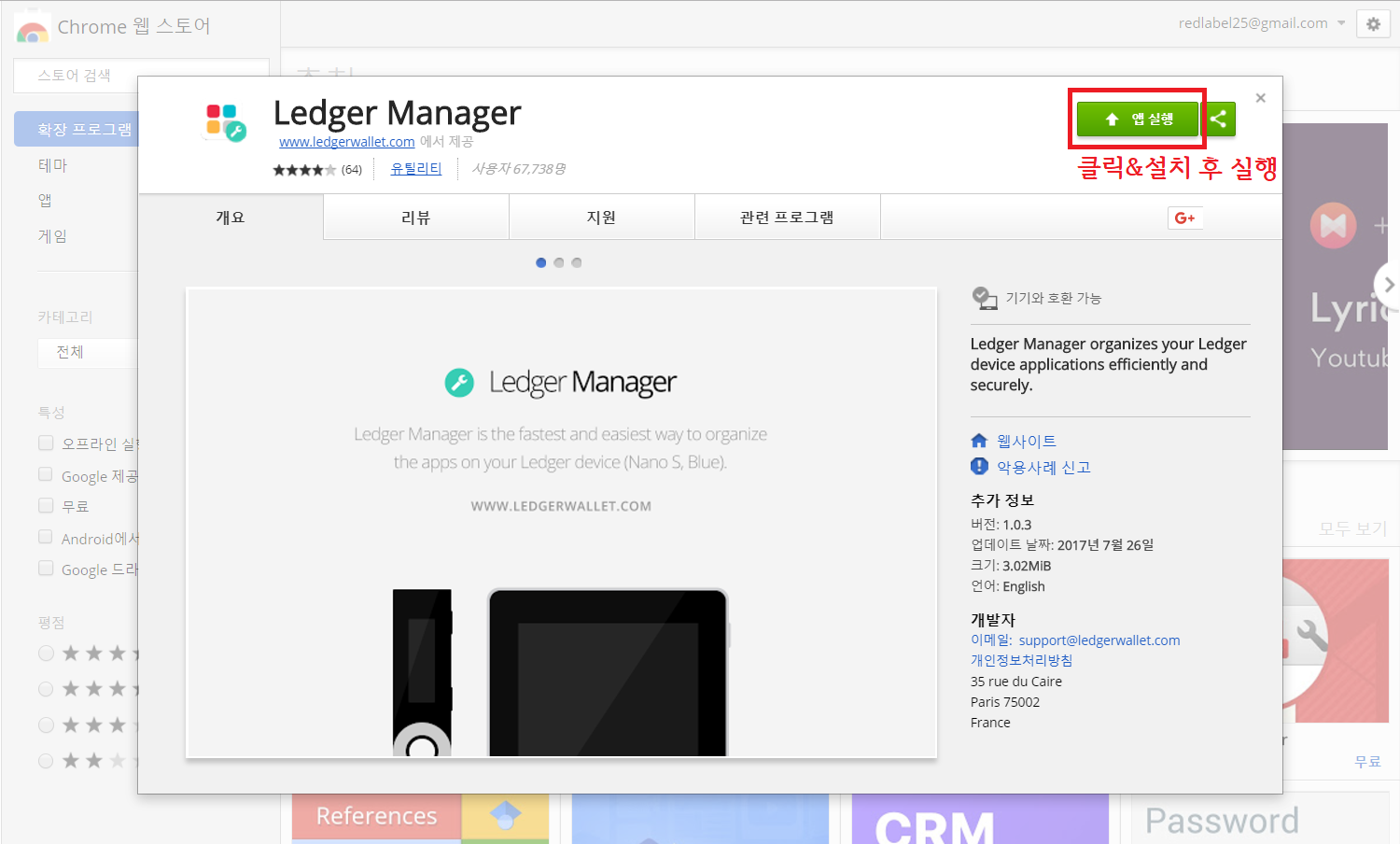Click the Ledger Manager screenshot preview
The image size is (1400, 844).
click(561, 523)
